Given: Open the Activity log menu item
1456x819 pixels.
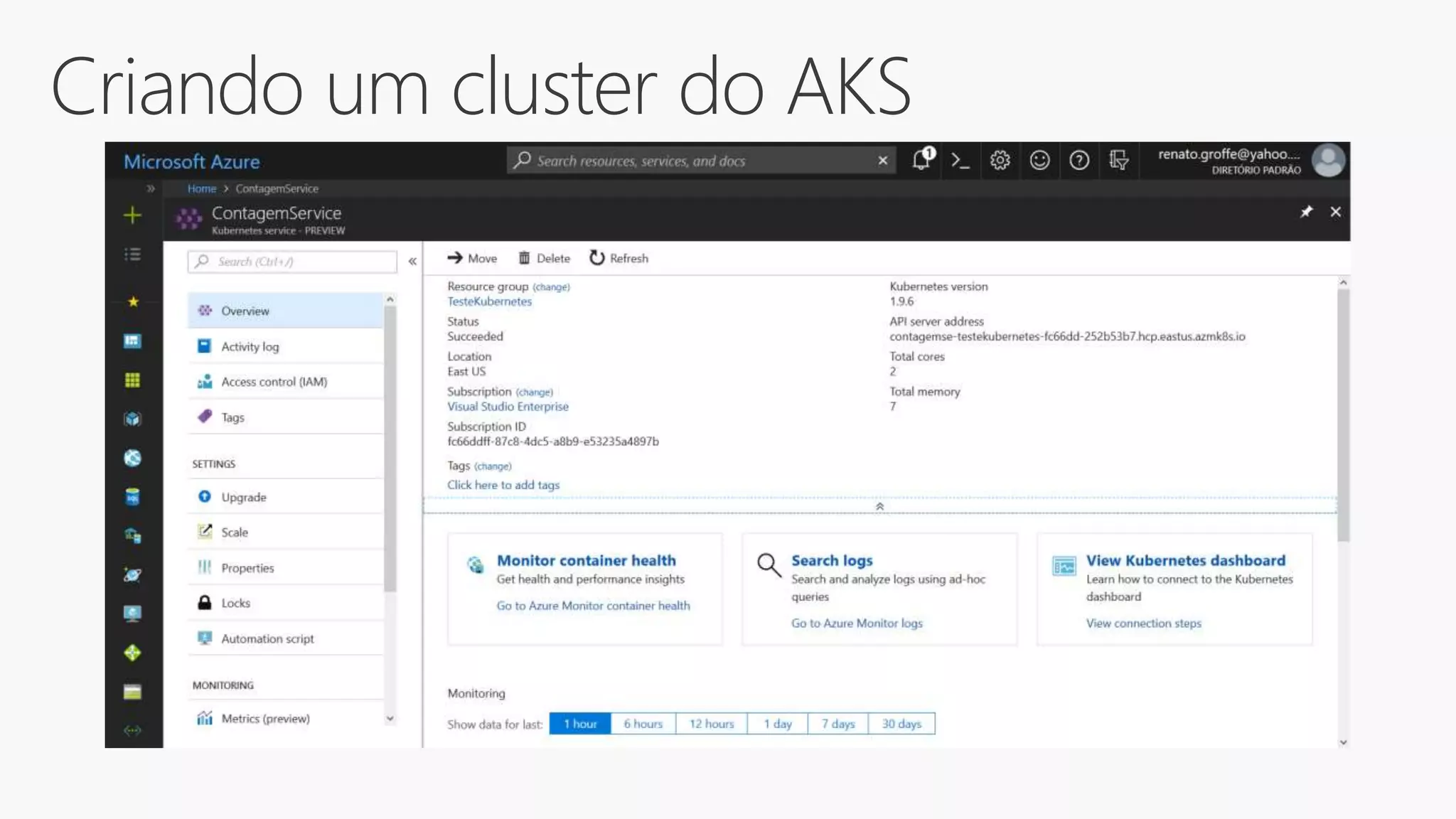Looking at the screenshot, I should 285,346.
